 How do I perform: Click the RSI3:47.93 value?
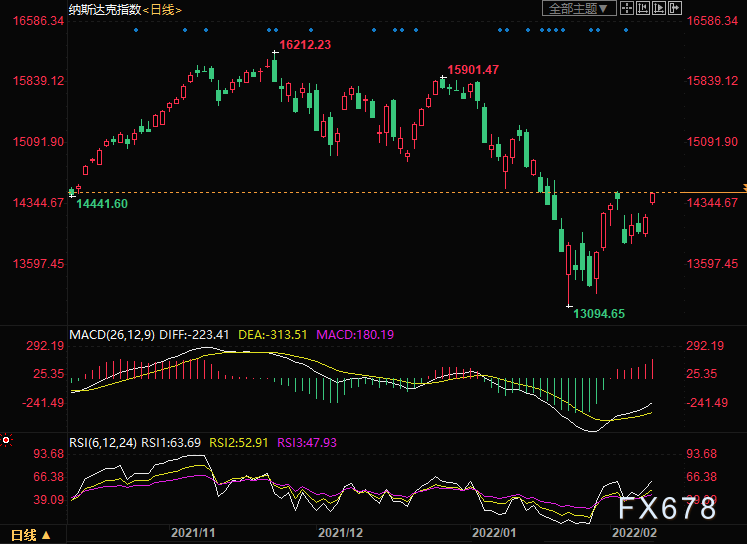(307, 443)
